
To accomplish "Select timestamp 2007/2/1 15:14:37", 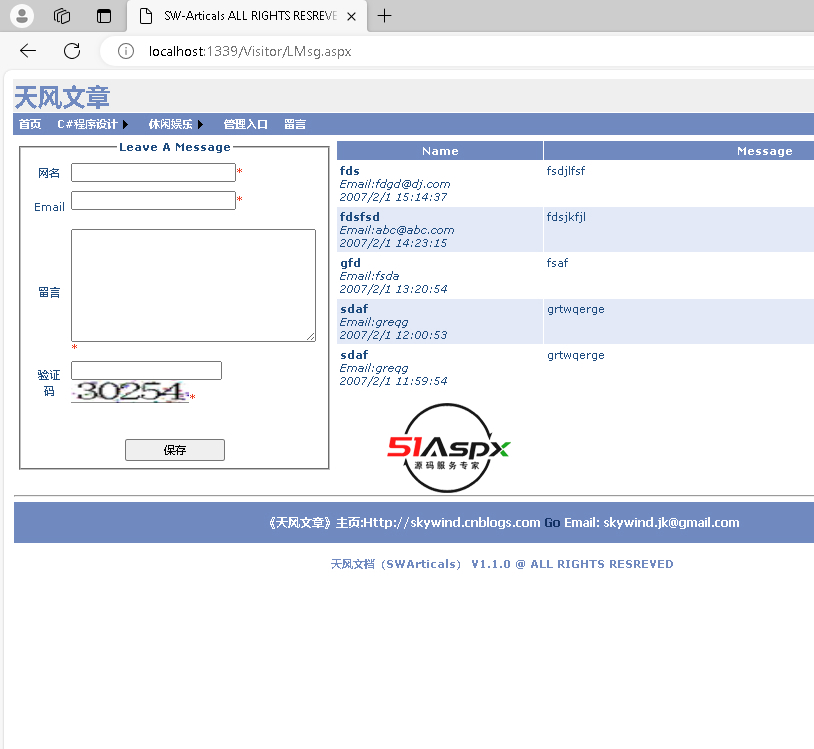I will tap(393, 197).
